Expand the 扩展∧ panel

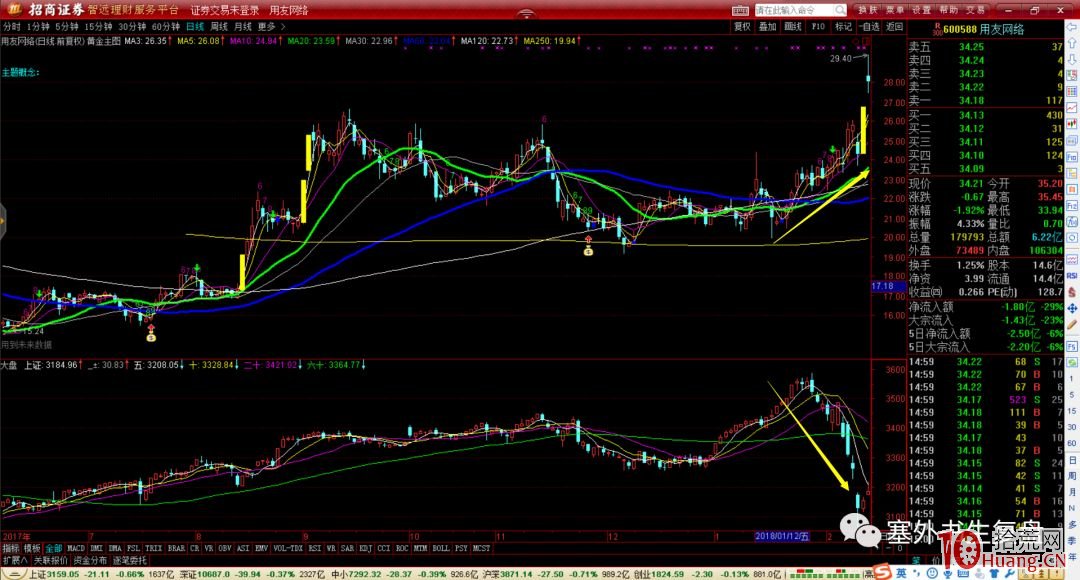(x=14, y=561)
